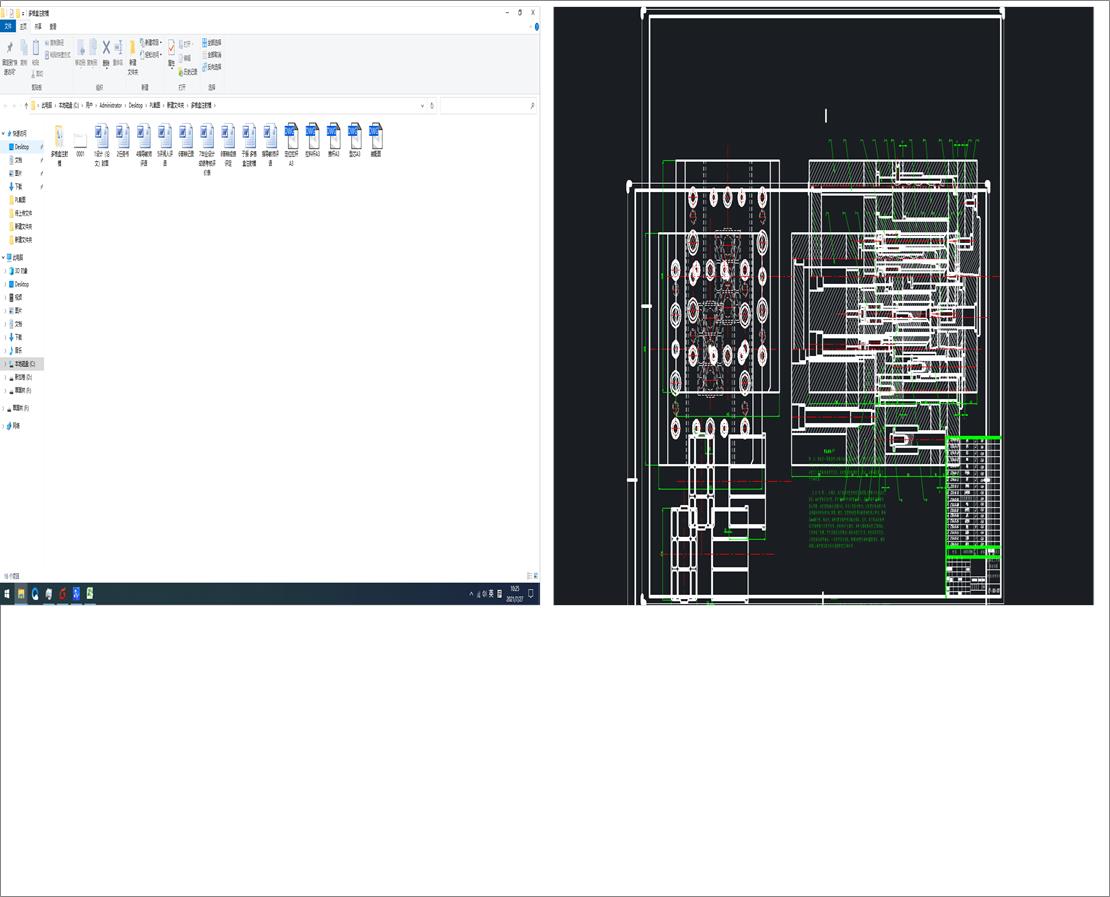Viewport: 1110px width, 897px height.
Task: Click the Properties checkmark icon
Action: (x=171, y=49)
